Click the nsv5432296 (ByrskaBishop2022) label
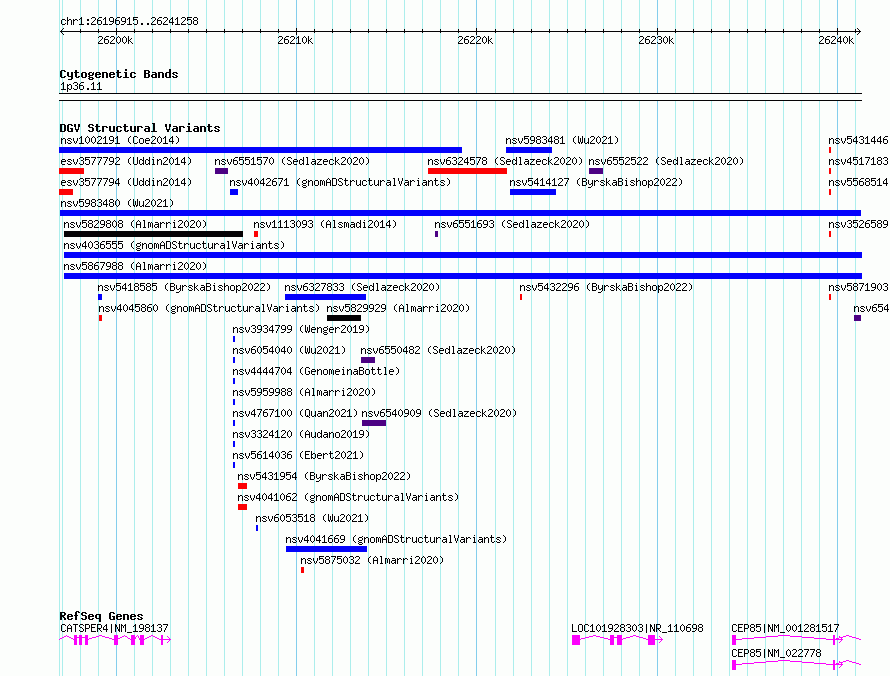This screenshot has width=890, height=676. coord(606,287)
